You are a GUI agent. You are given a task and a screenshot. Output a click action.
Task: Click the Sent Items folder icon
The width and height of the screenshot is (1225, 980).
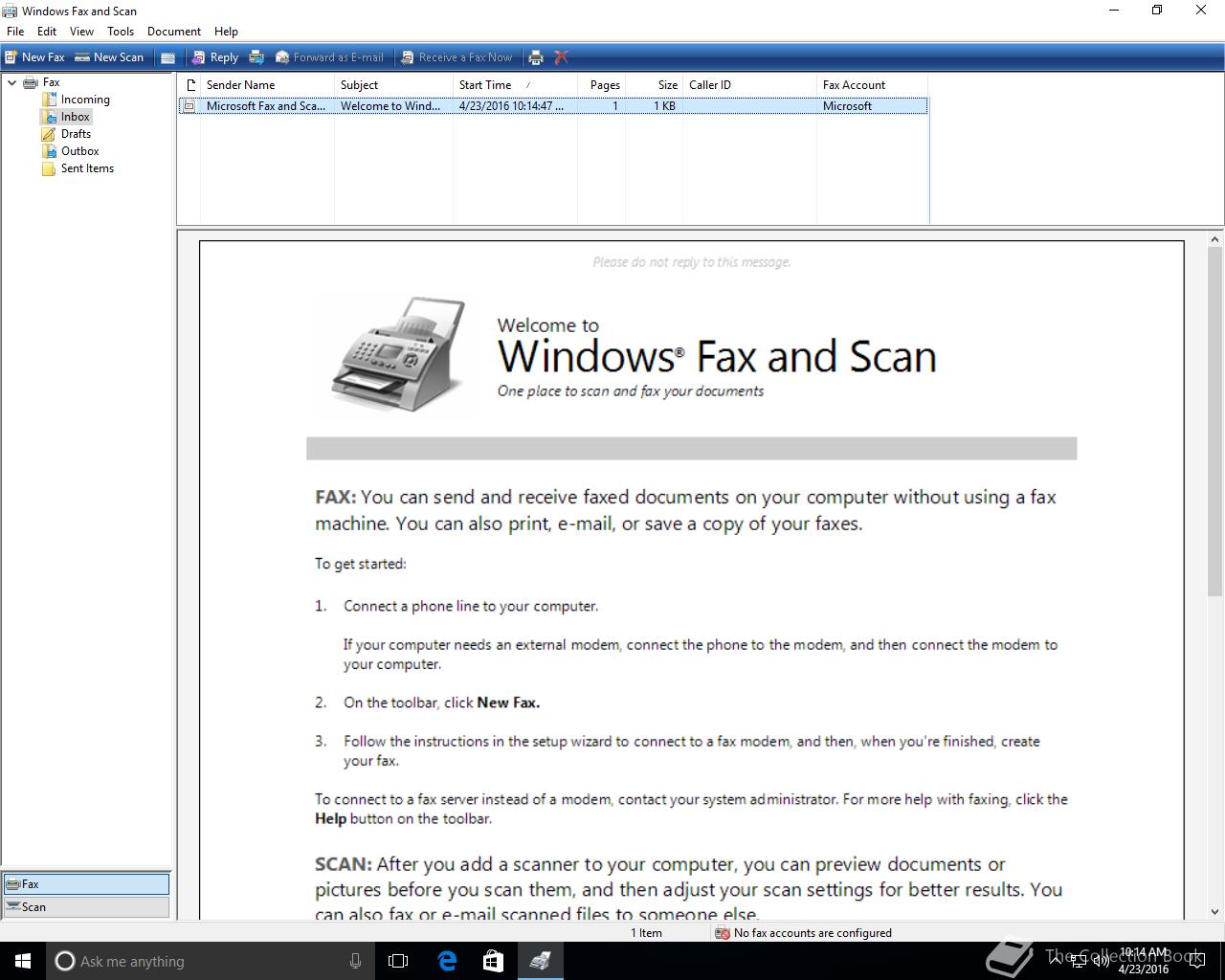(49, 168)
